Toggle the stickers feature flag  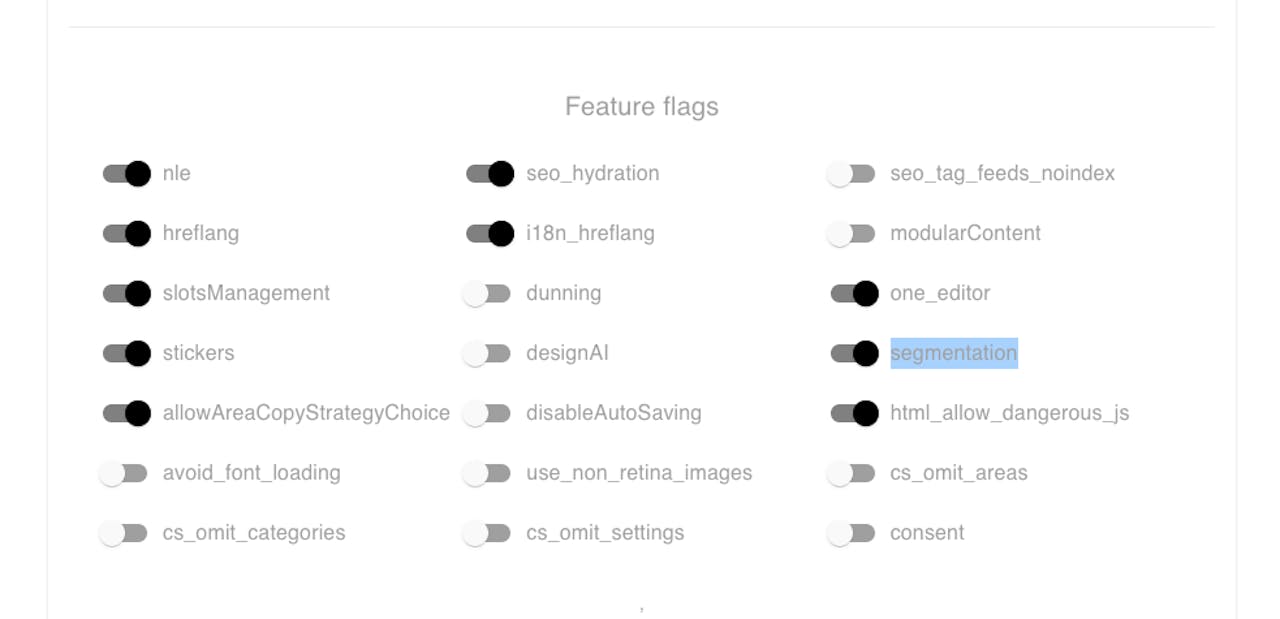click(126, 354)
